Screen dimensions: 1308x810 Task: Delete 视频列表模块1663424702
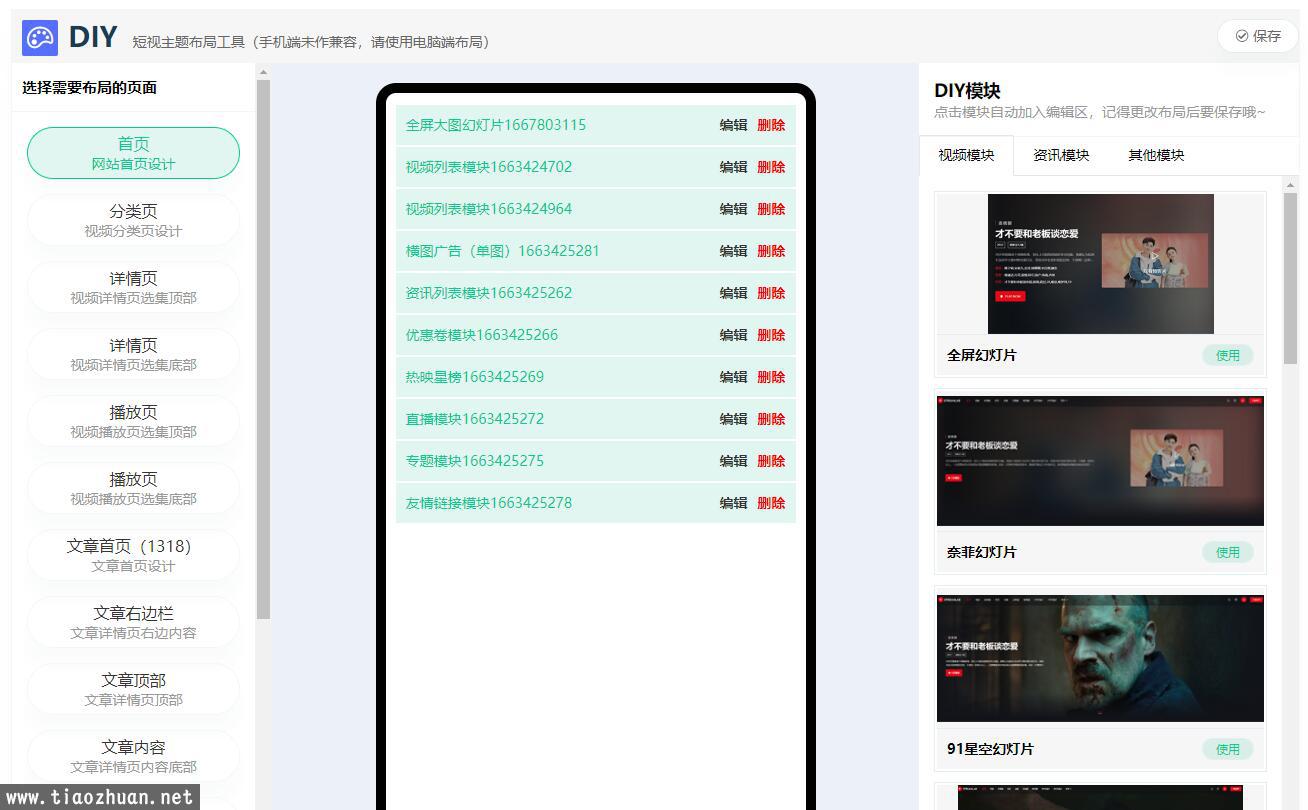[771, 167]
